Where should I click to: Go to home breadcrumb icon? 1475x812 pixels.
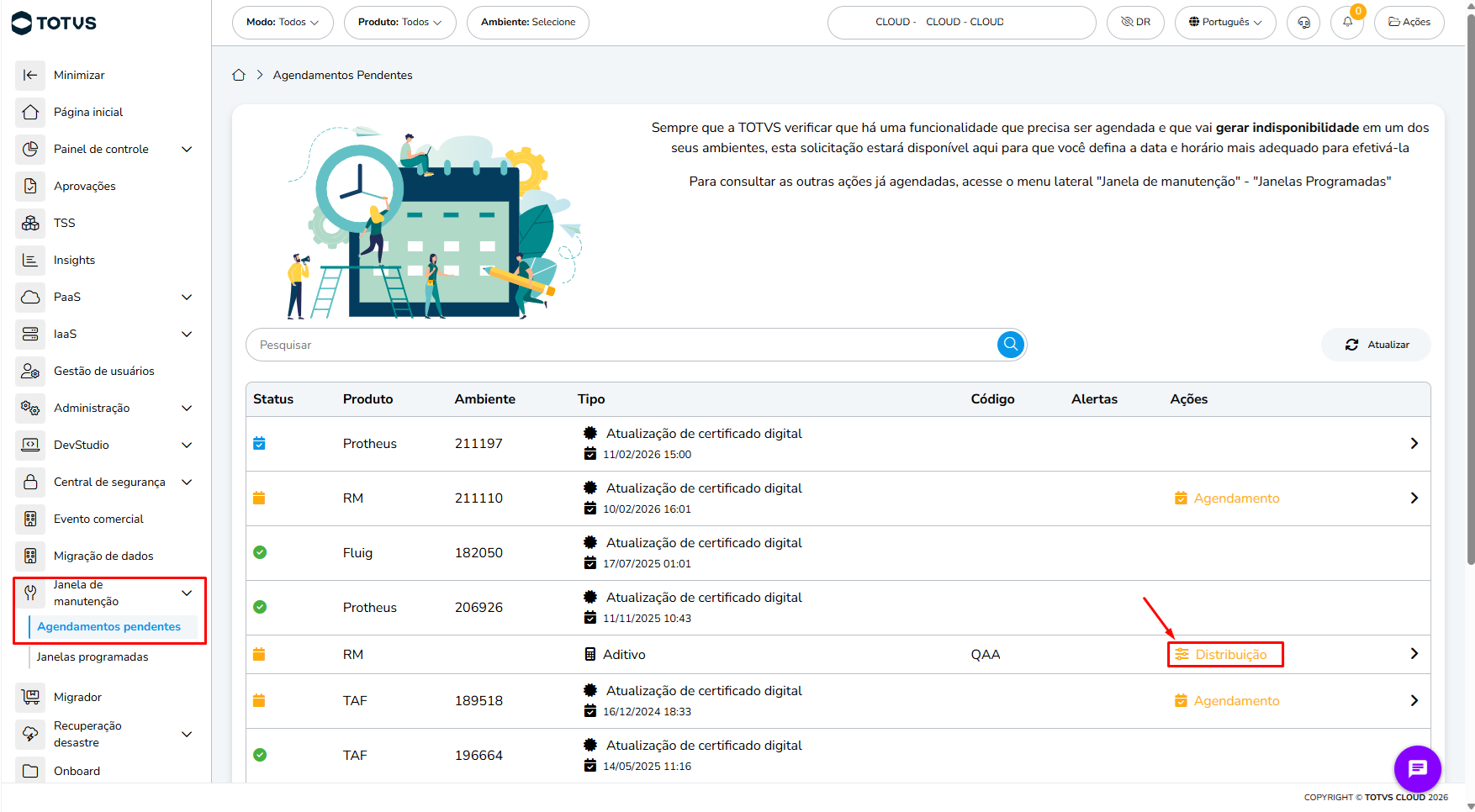(239, 75)
